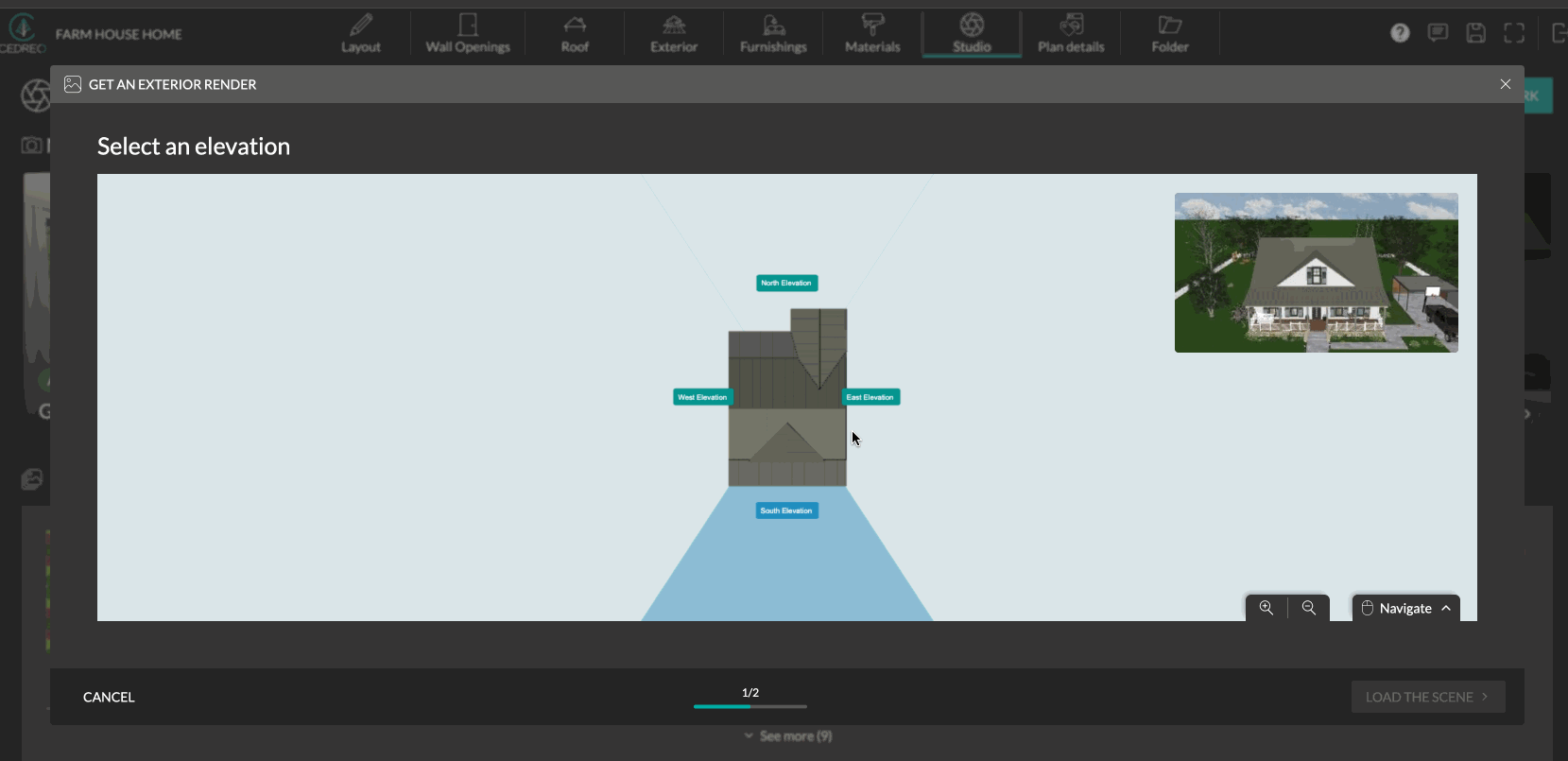Click the Studio tab icon
Viewport: 1568px width, 761px height.
972,25
